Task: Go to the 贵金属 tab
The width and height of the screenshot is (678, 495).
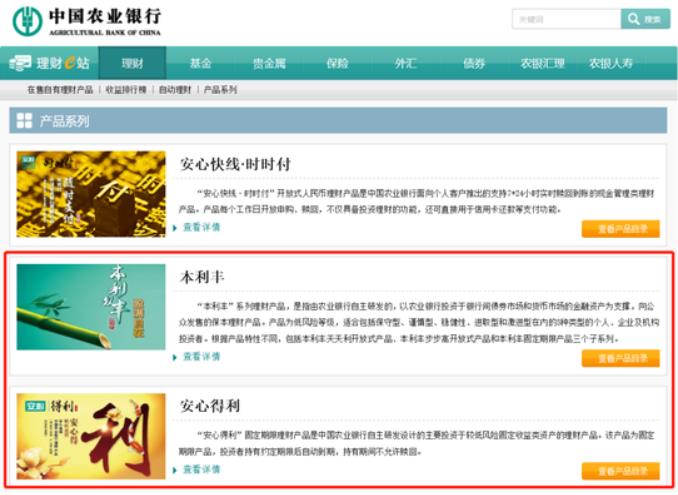Action: click(x=269, y=63)
